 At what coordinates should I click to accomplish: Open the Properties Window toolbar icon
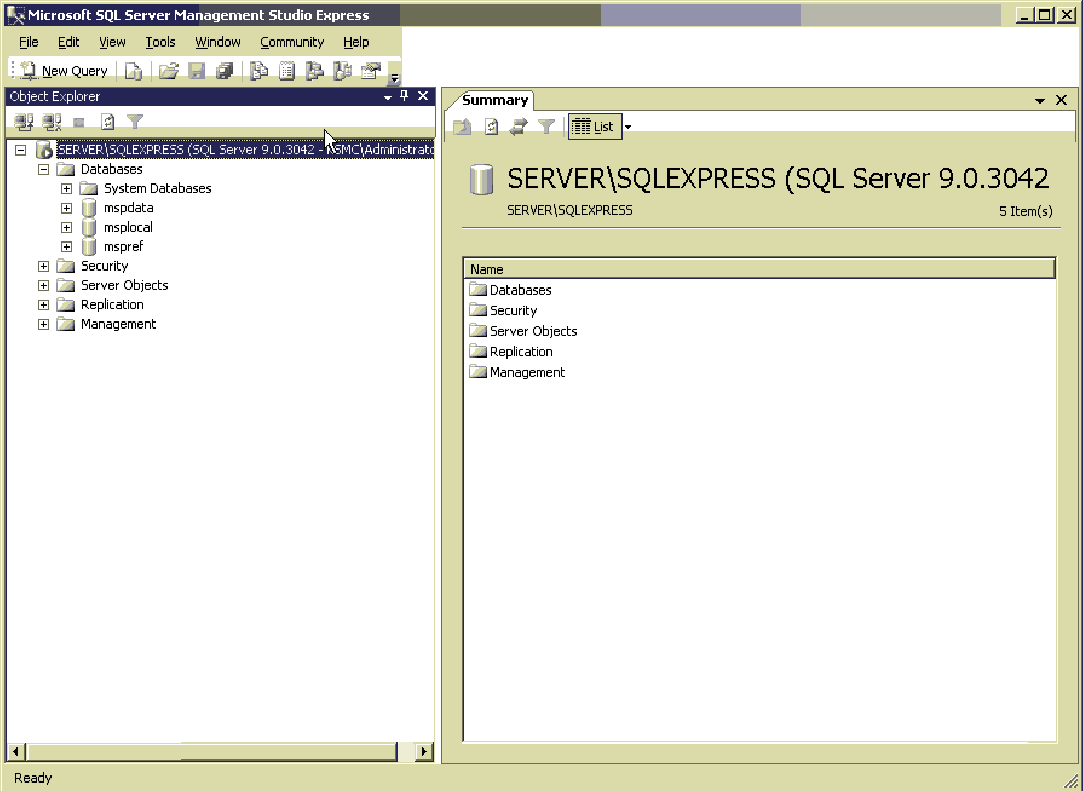pos(371,70)
